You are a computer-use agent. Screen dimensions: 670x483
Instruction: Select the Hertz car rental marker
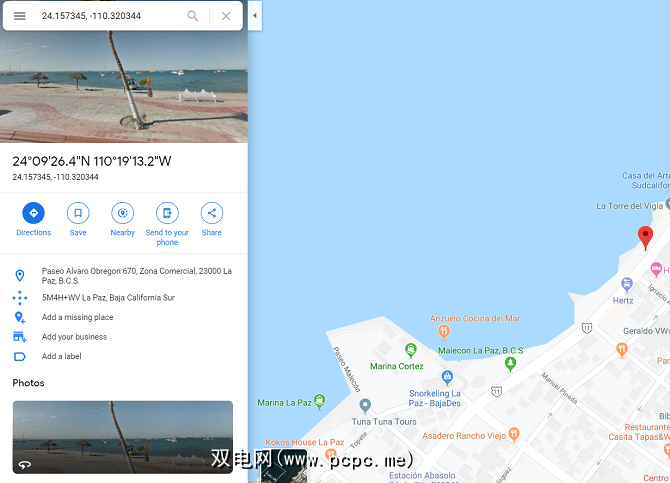click(x=626, y=284)
